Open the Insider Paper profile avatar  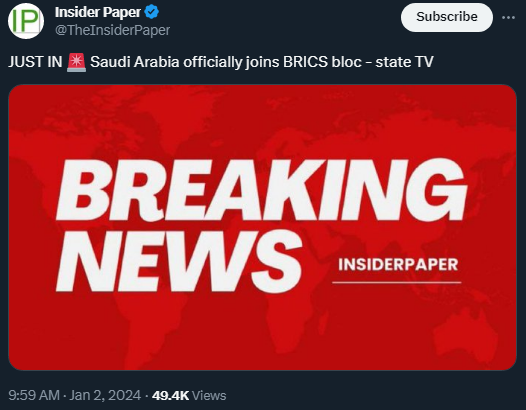click(x=26, y=21)
